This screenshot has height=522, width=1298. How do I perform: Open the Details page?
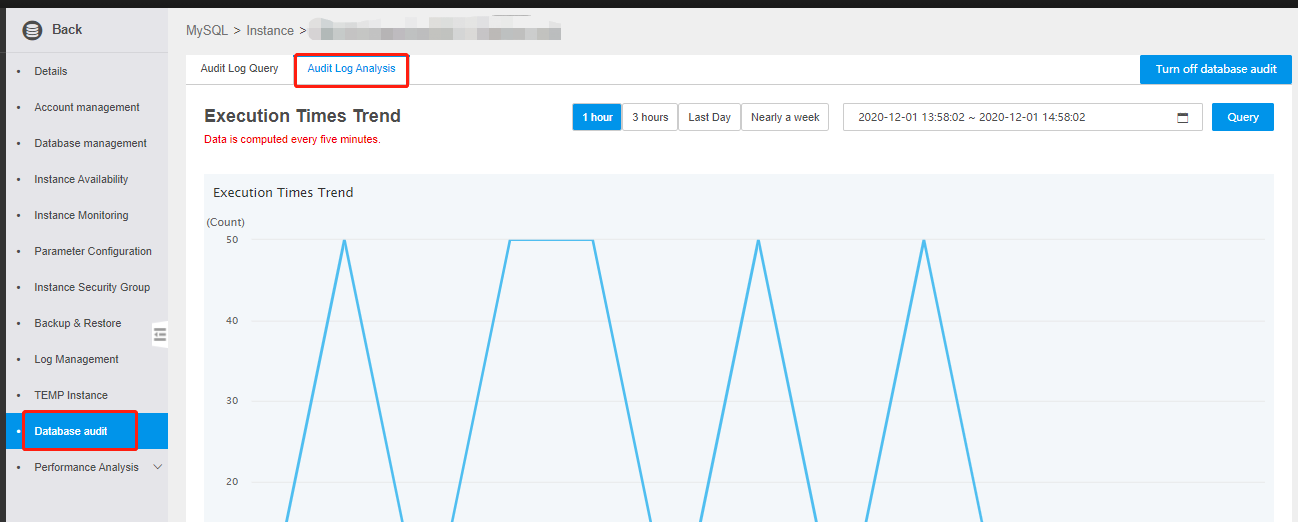[51, 71]
